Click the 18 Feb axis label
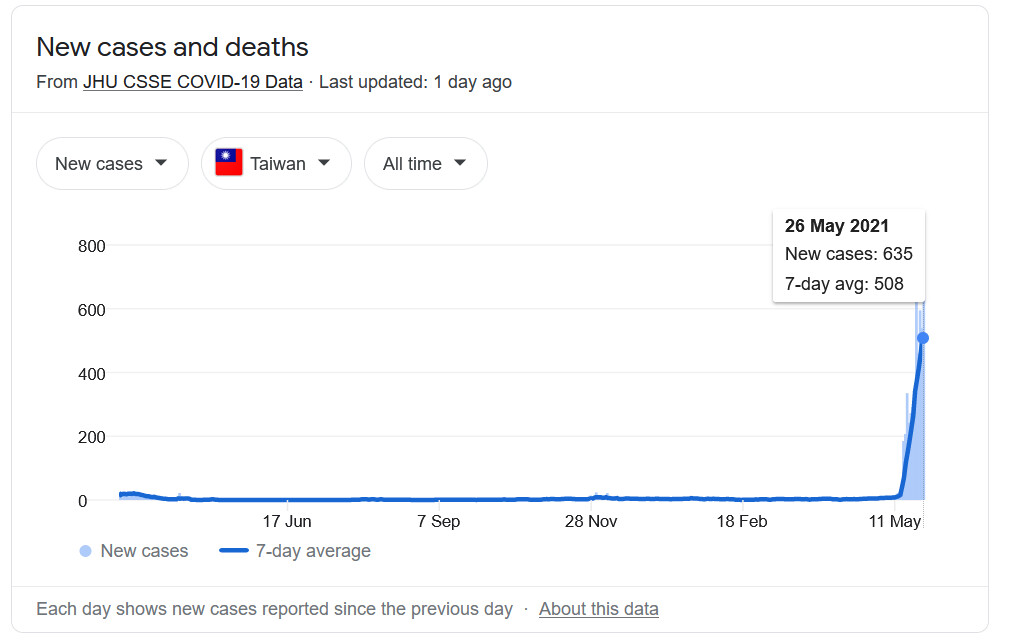The height and width of the screenshot is (641, 1023). click(x=742, y=521)
